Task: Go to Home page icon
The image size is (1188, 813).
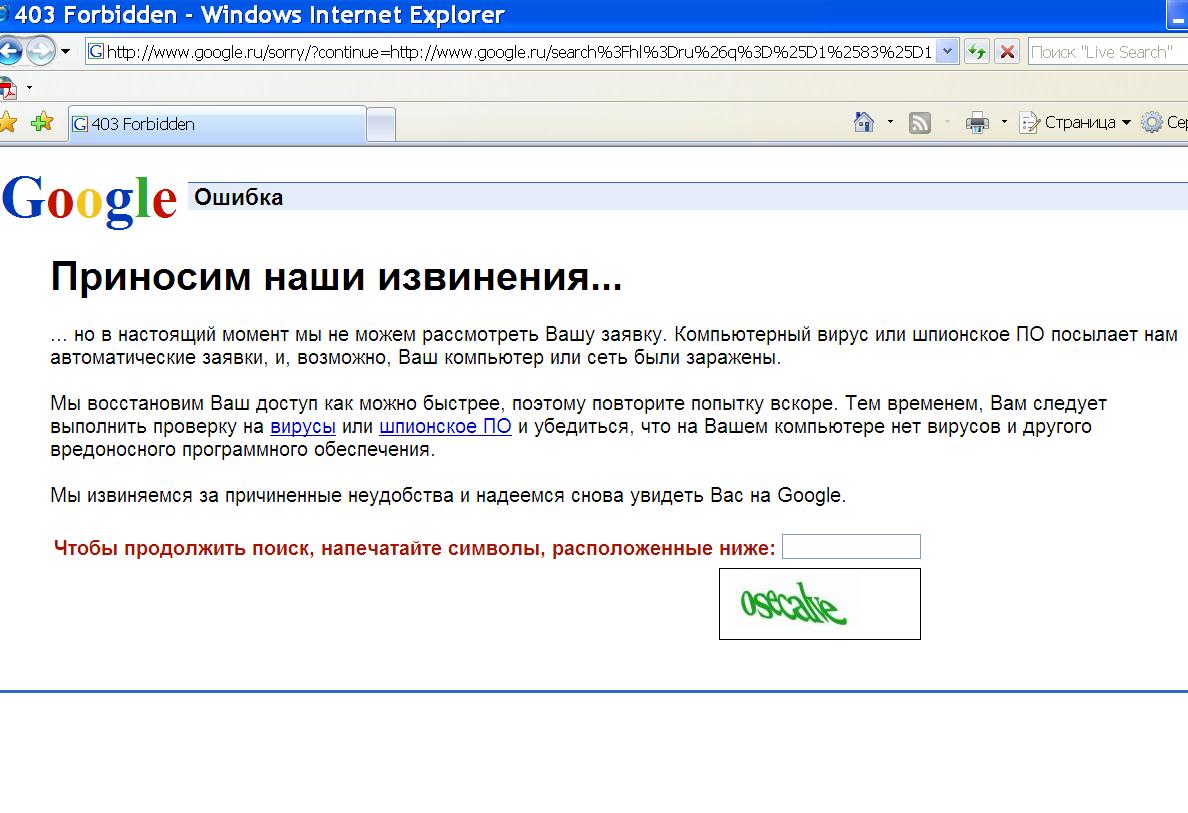Action: click(x=864, y=122)
